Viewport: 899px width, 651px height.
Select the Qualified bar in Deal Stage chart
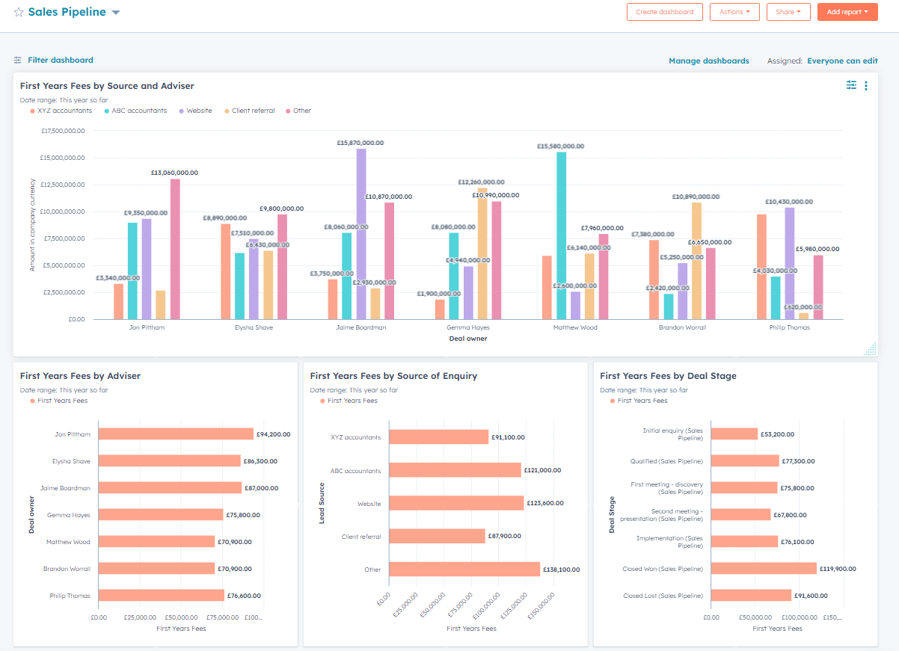point(745,461)
